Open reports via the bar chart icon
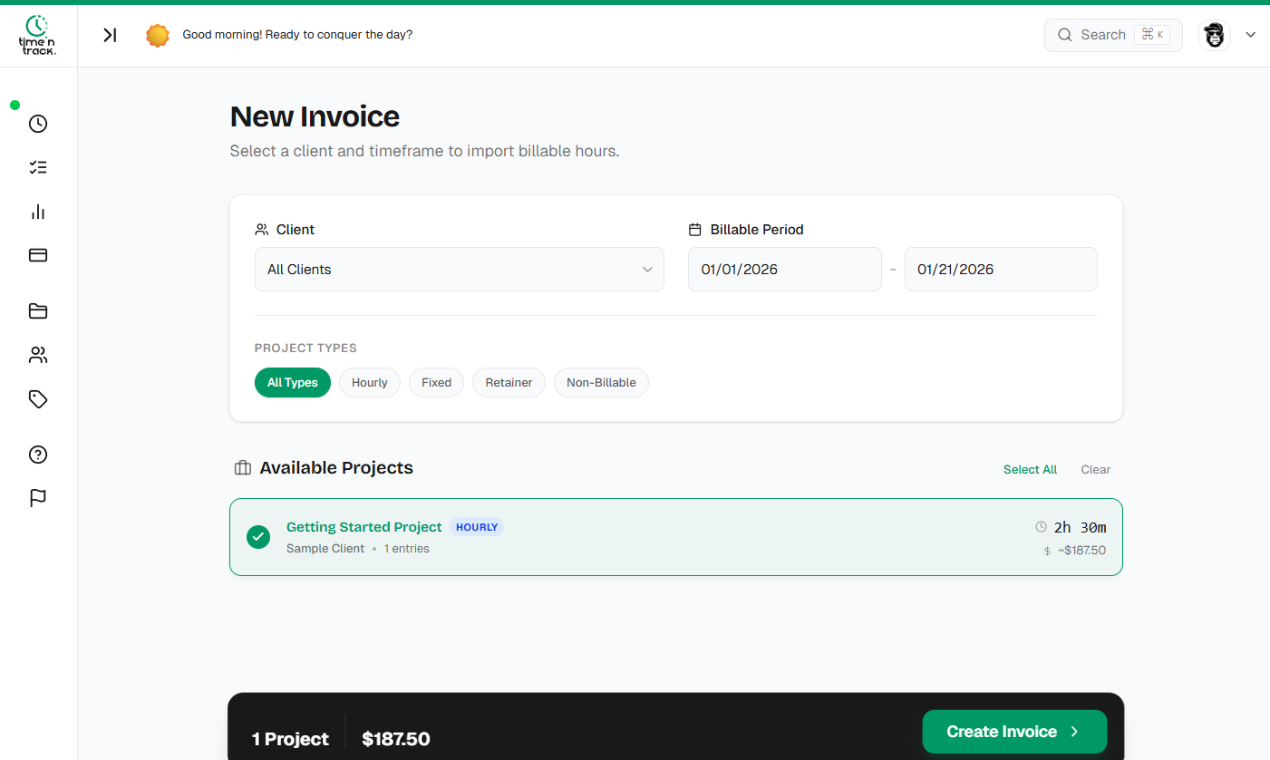Viewport: 1270px width, 760px height. coord(37,211)
